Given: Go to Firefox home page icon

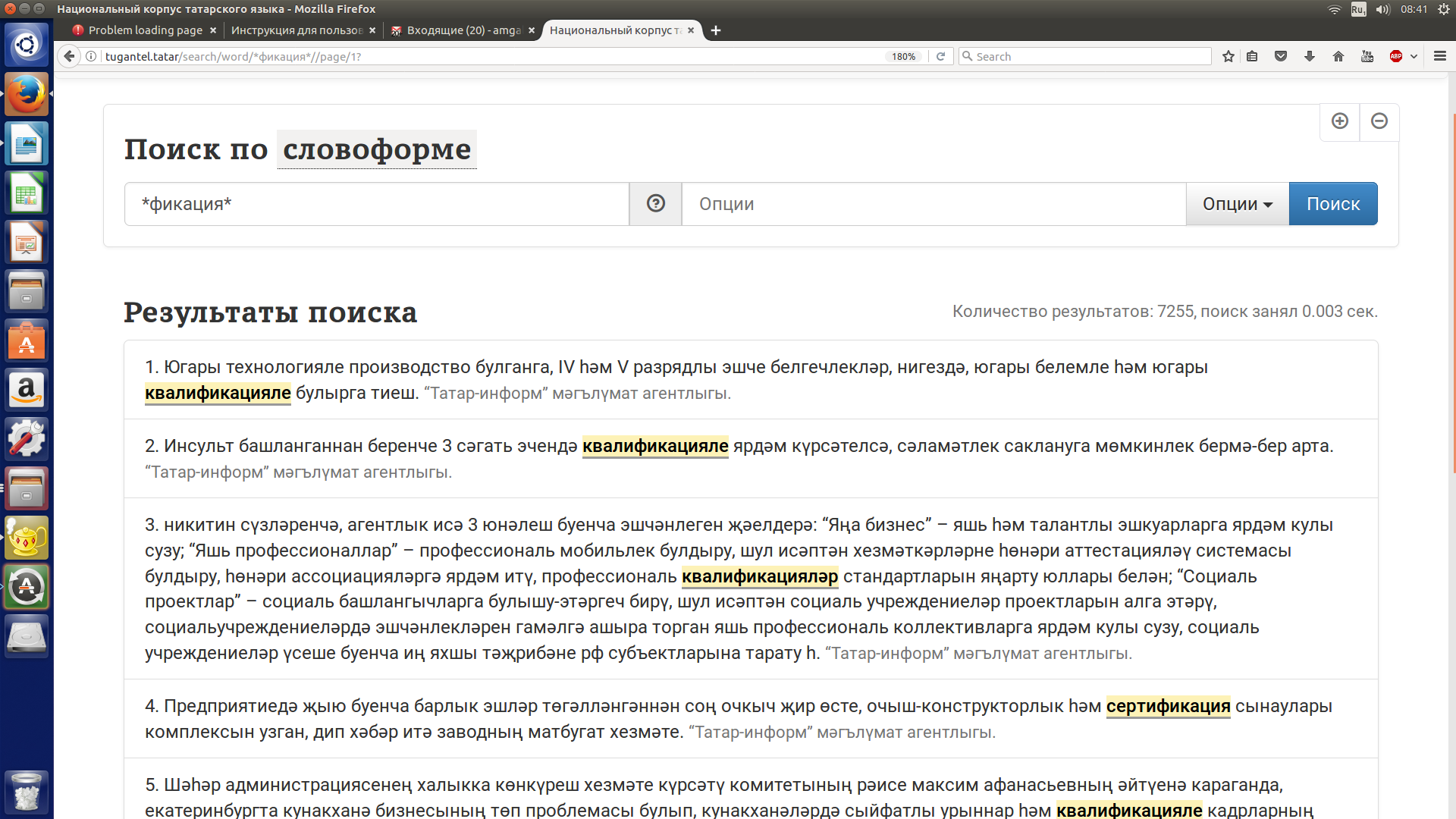Looking at the screenshot, I should point(1338,56).
